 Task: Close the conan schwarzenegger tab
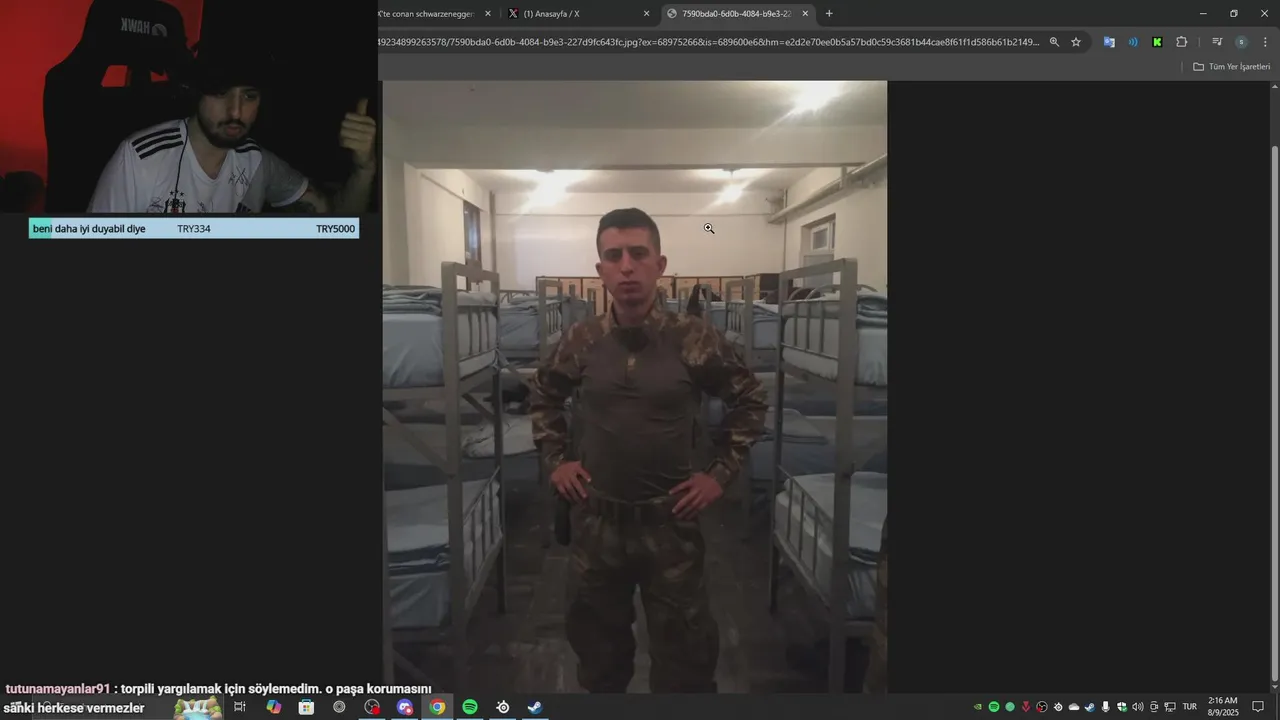(x=488, y=14)
